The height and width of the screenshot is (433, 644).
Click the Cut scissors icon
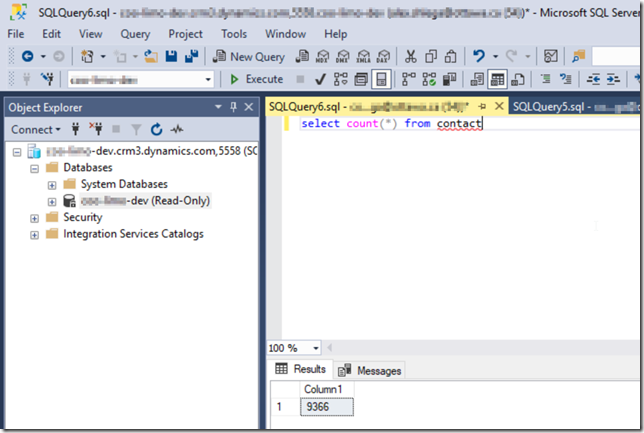(x=410, y=56)
